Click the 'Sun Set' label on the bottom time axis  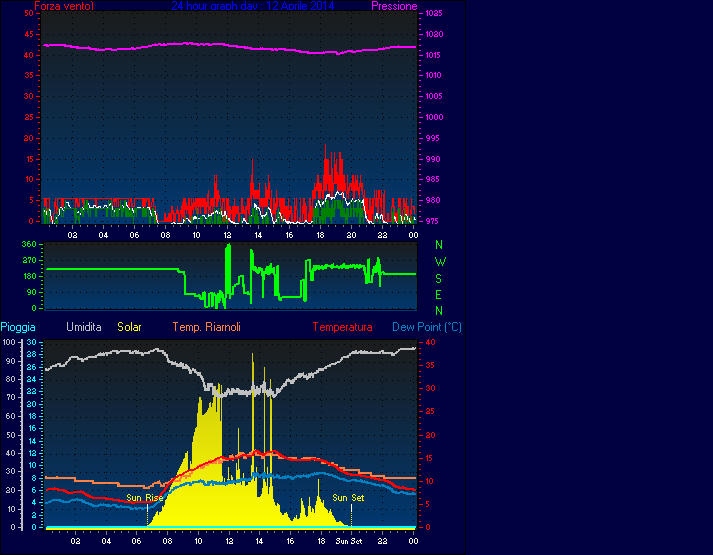(349, 541)
